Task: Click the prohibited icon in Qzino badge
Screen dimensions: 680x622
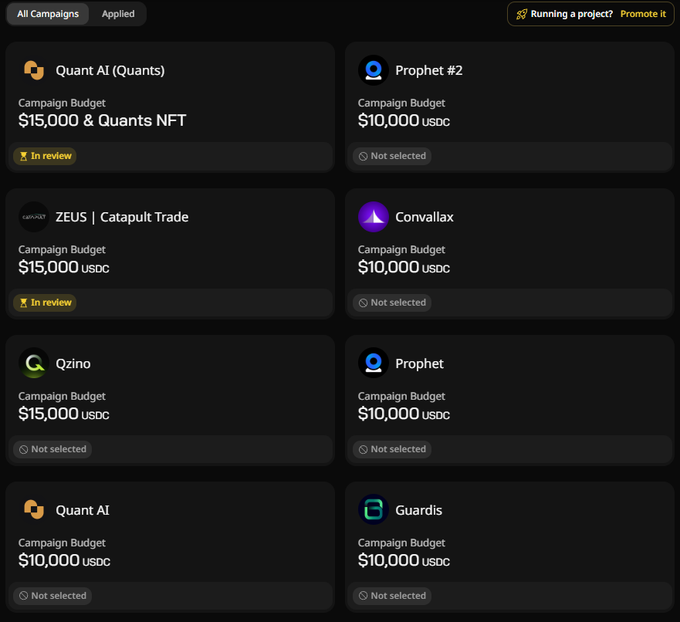Action: [x=23, y=449]
